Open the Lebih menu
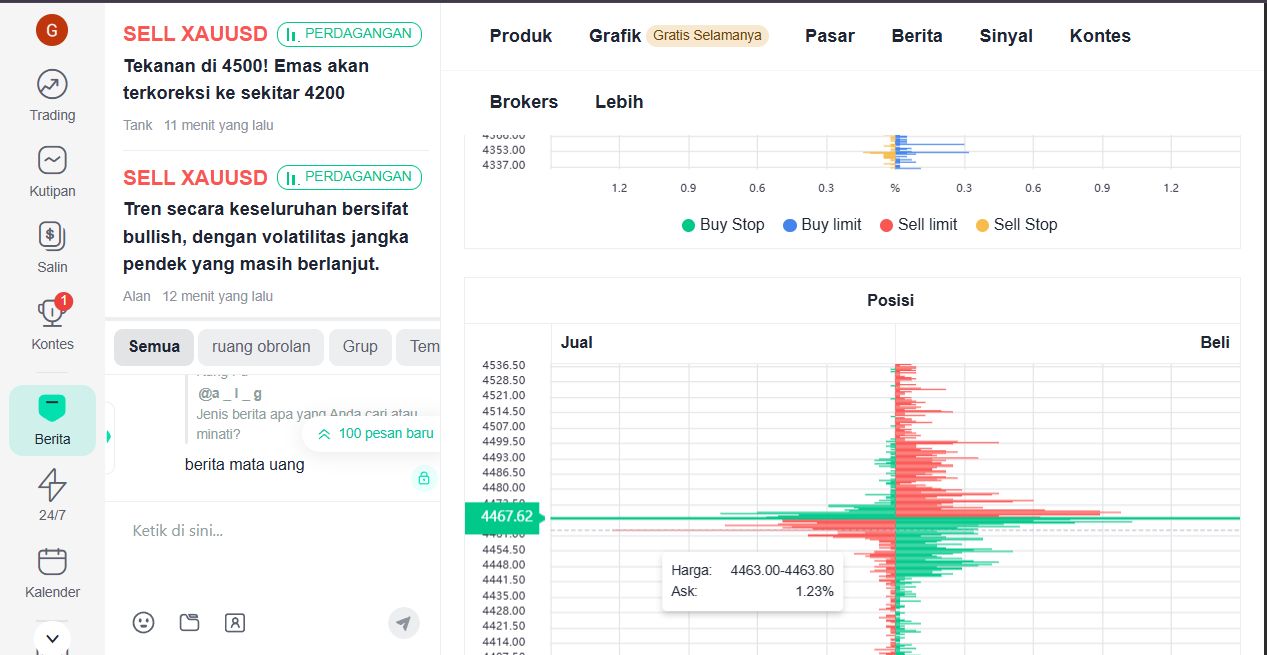Screen dimensions: 1267x655 (619, 102)
